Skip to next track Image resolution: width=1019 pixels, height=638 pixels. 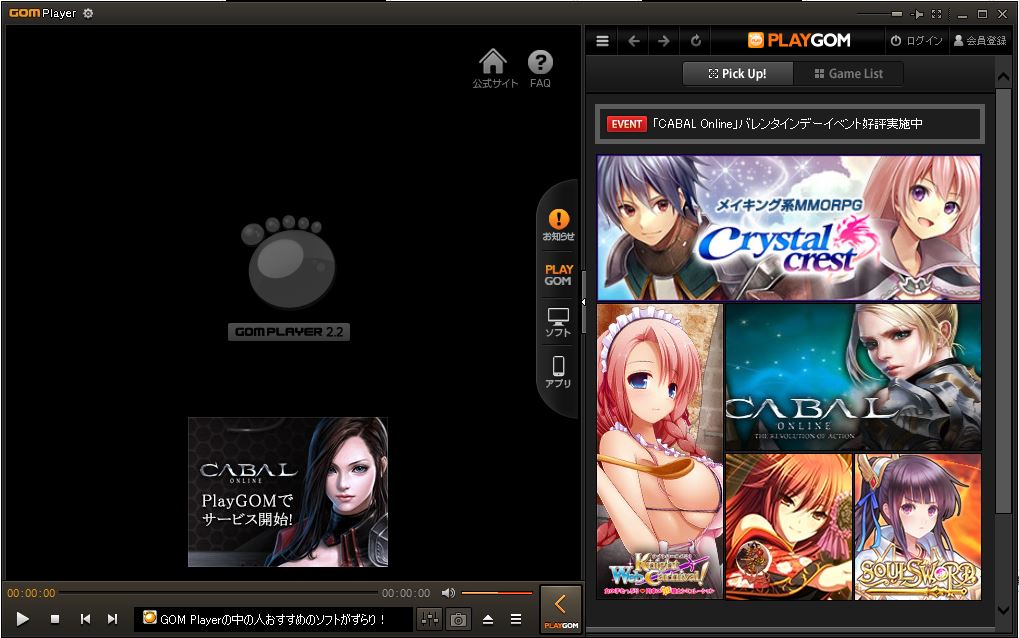coord(112,619)
